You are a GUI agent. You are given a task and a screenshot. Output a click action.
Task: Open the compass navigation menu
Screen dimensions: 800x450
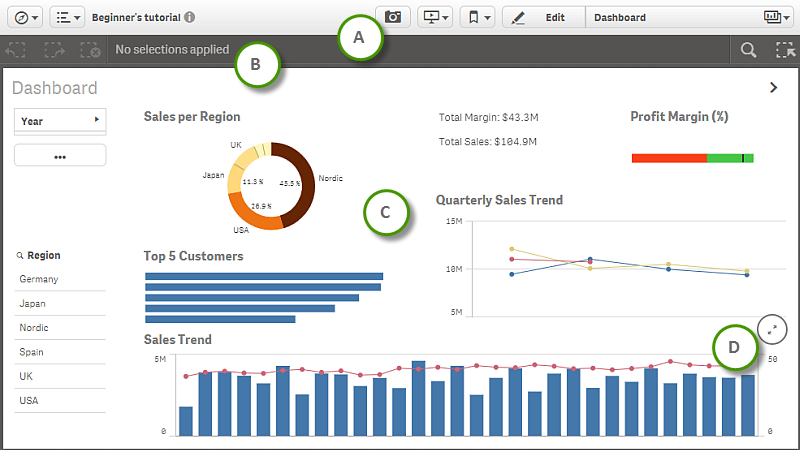coord(27,17)
